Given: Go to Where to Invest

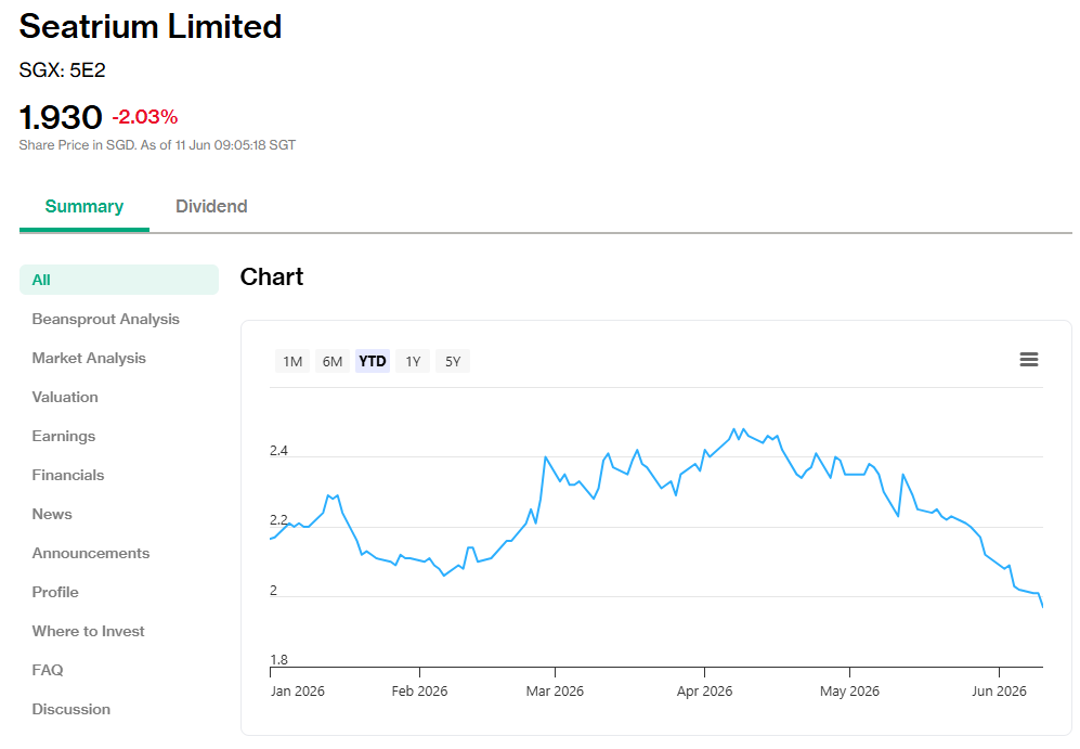Looking at the screenshot, I should click(x=88, y=631).
